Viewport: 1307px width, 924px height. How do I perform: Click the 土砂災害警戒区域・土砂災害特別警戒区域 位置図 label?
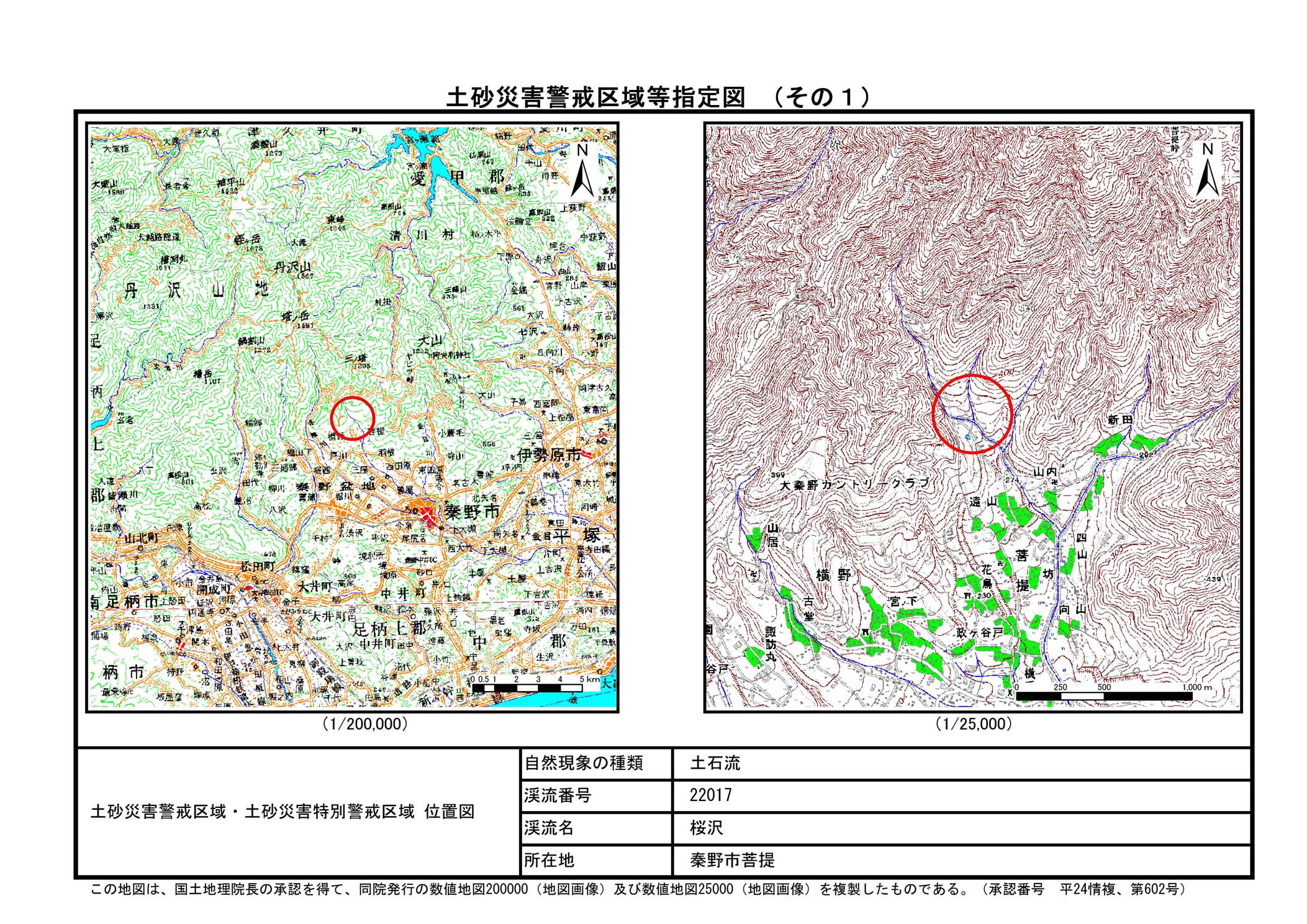coord(283,812)
